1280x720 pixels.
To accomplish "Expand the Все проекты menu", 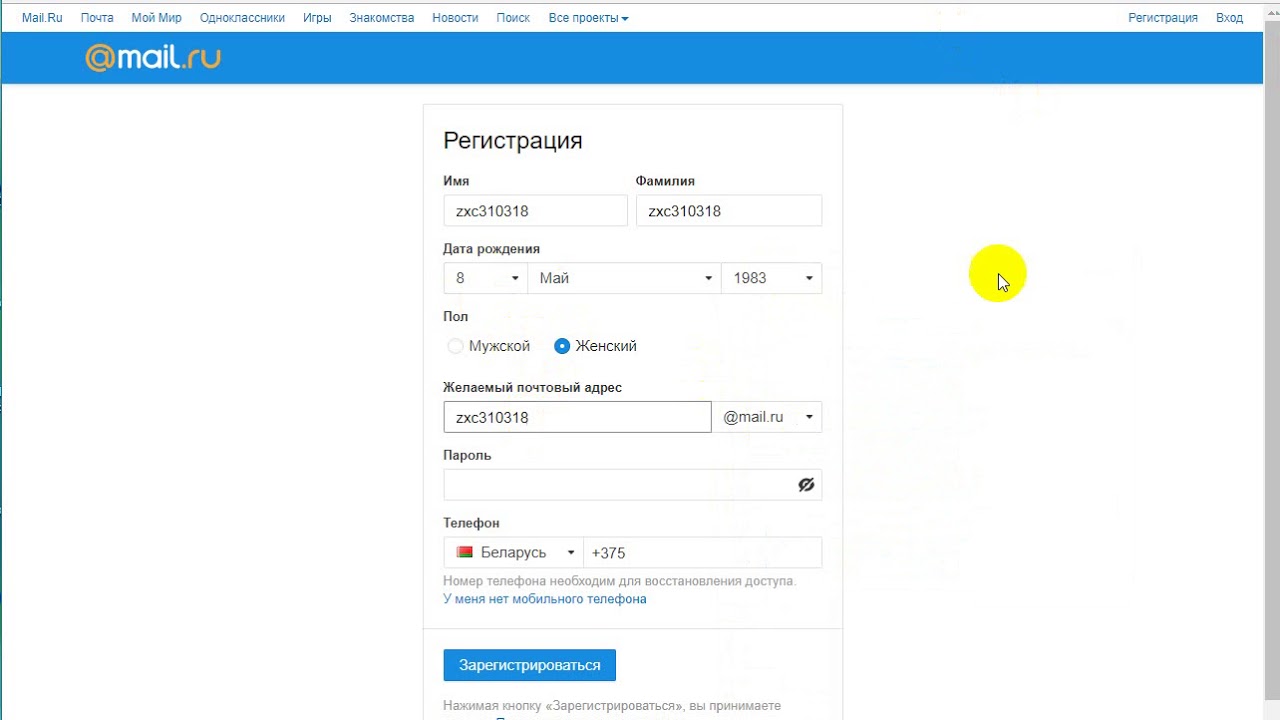I will 588,18.
